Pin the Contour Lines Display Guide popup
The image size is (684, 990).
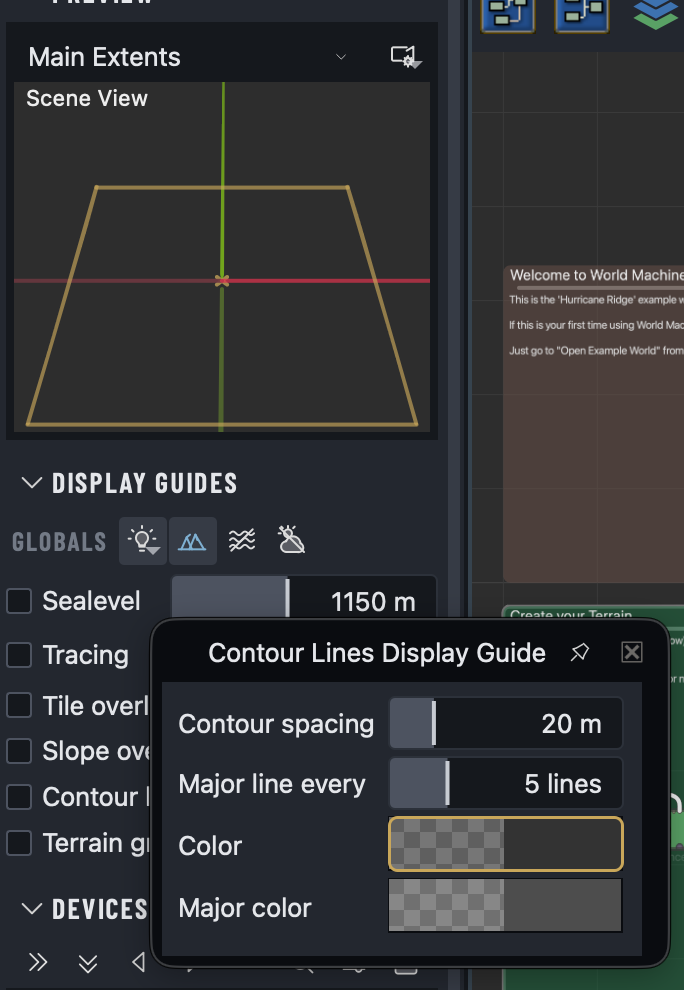580,652
